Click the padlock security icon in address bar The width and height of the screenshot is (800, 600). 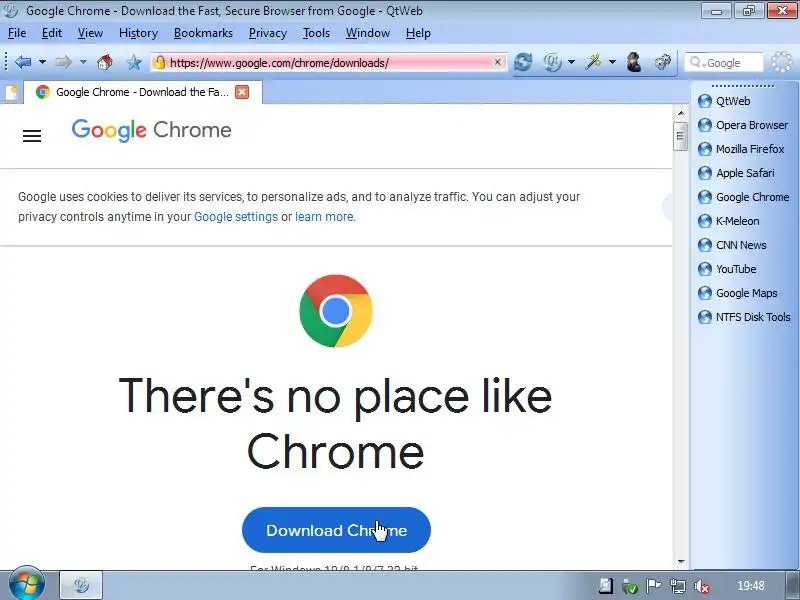click(x=160, y=62)
